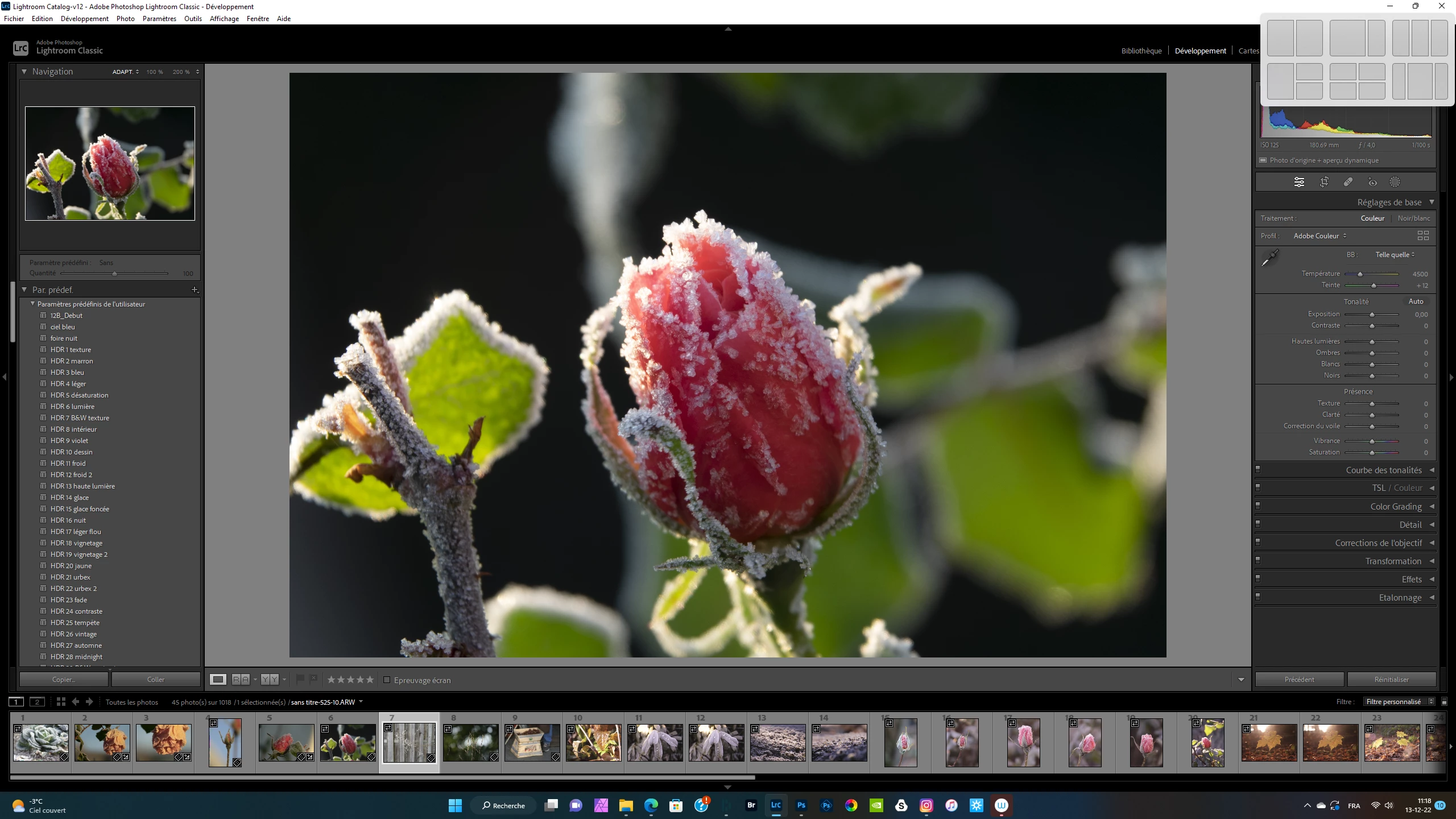Collapse the Navigation panel triangle
This screenshot has height=819, width=1456.
pos(24,72)
